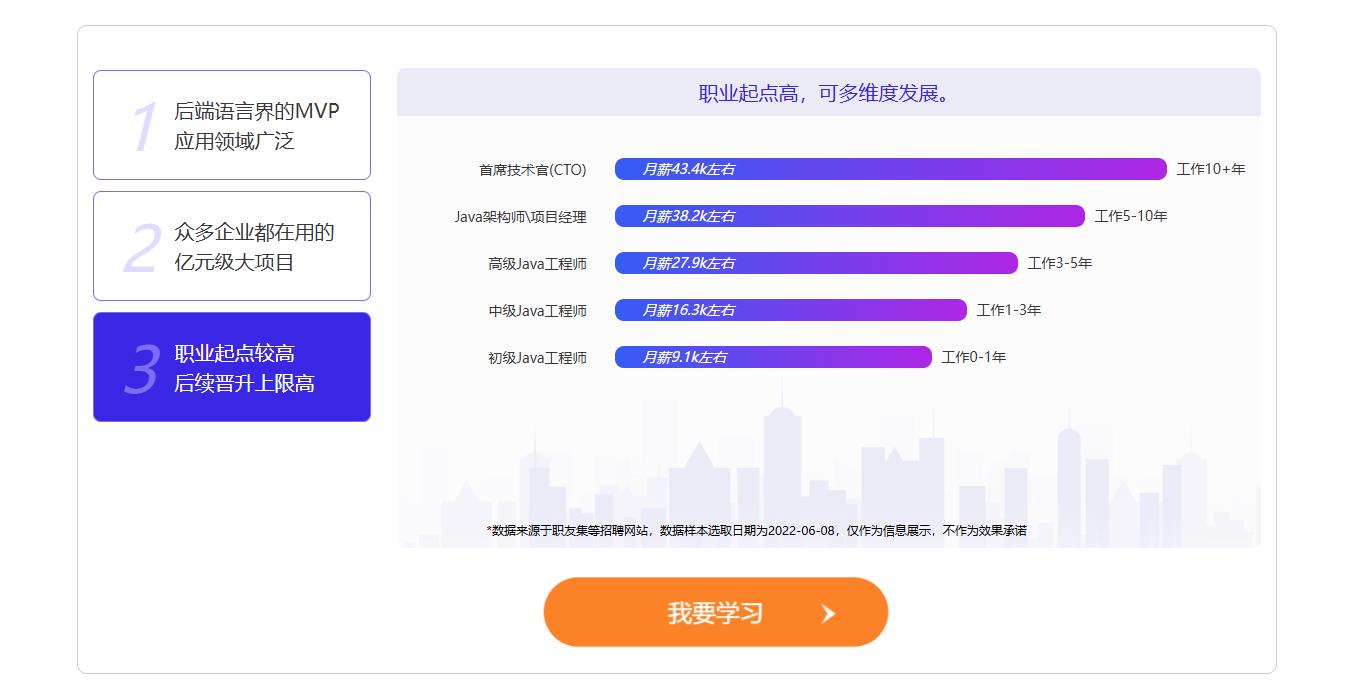Screen dimensions: 1355x682
Task: Select the 月薪27.9k左右 bar
Action: (815, 263)
